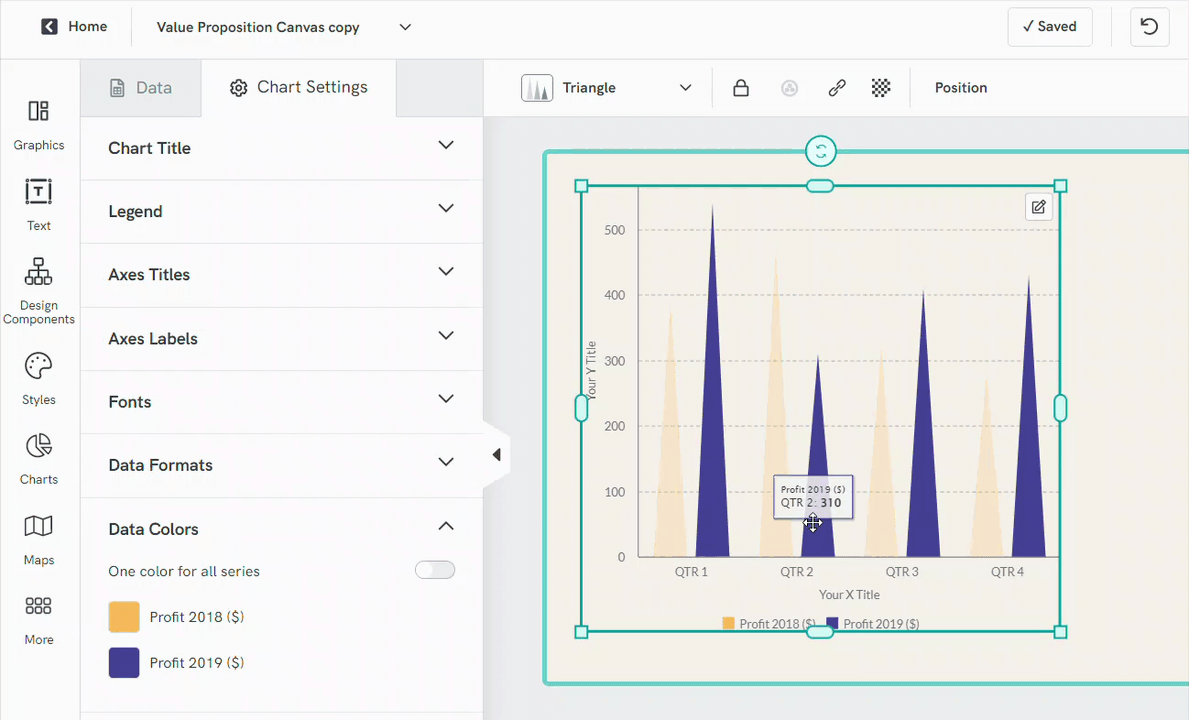Open the Charts panel
This screenshot has width=1189, height=720.
point(38,455)
